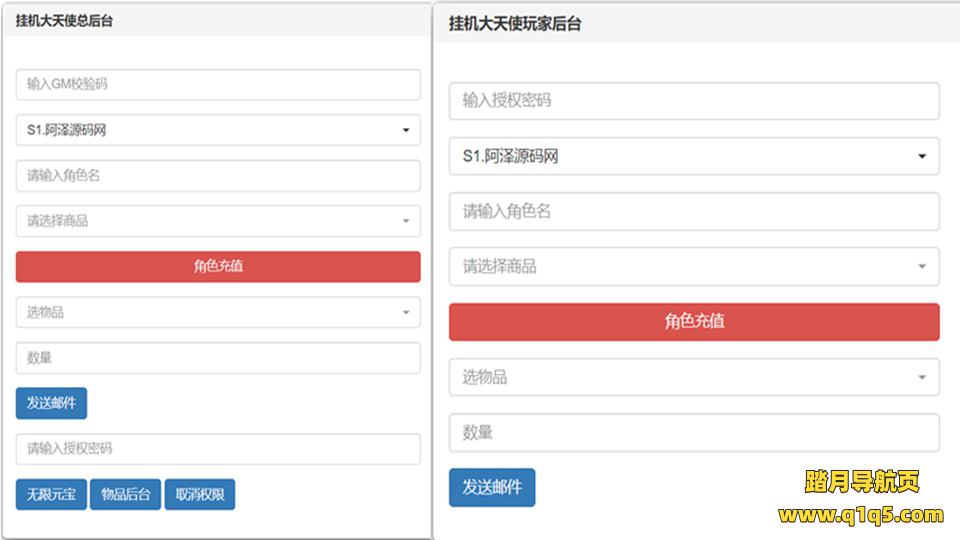The image size is (960, 540).
Task: Click the 请输入角色名 field in the left panel
Action: click(218, 176)
